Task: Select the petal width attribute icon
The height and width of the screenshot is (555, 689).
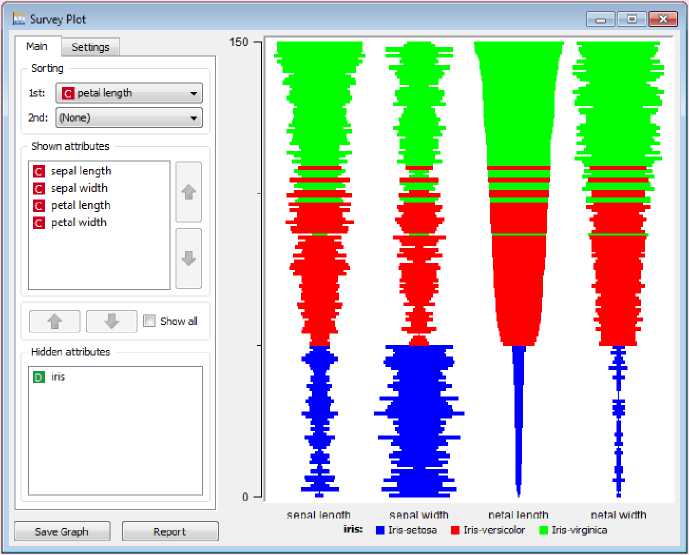Action: click(39, 222)
